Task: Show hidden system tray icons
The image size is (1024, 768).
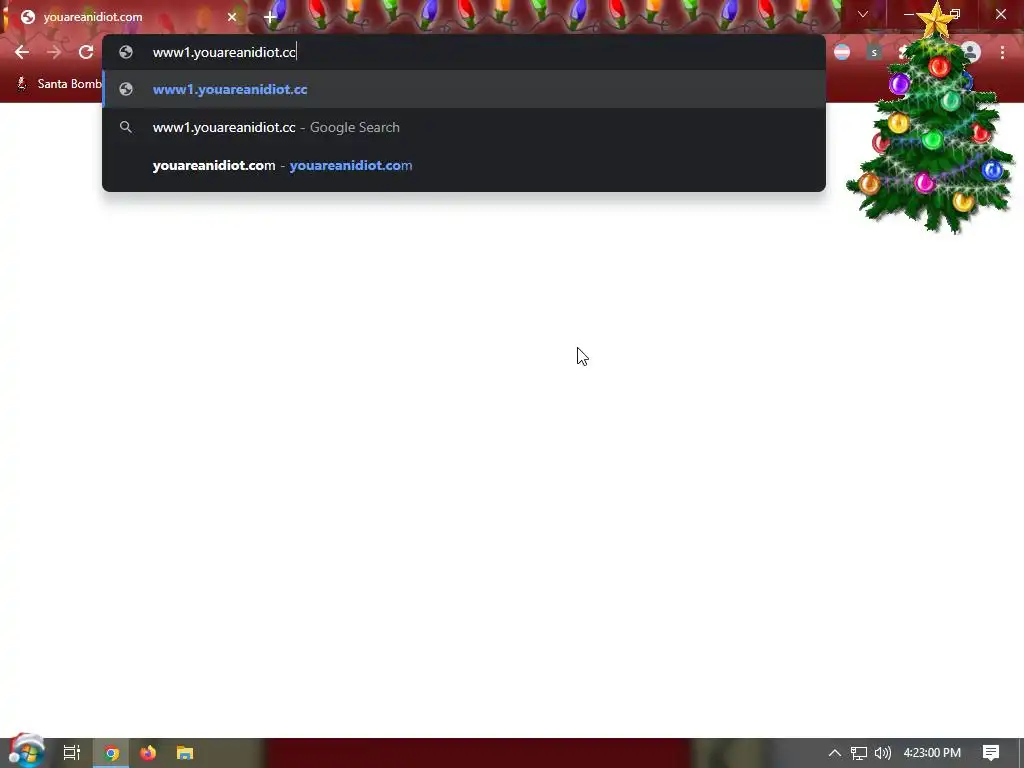Action: point(835,753)
